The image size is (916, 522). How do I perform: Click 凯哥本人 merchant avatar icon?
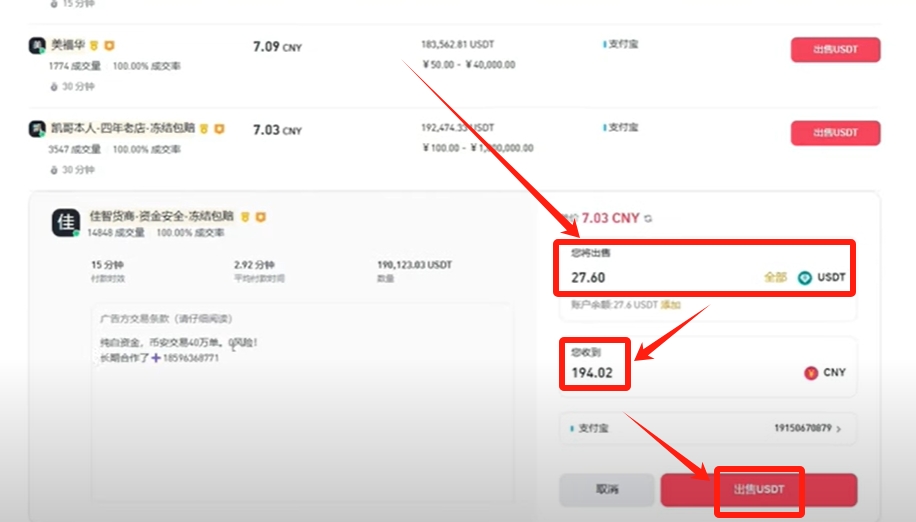point(37,129)
